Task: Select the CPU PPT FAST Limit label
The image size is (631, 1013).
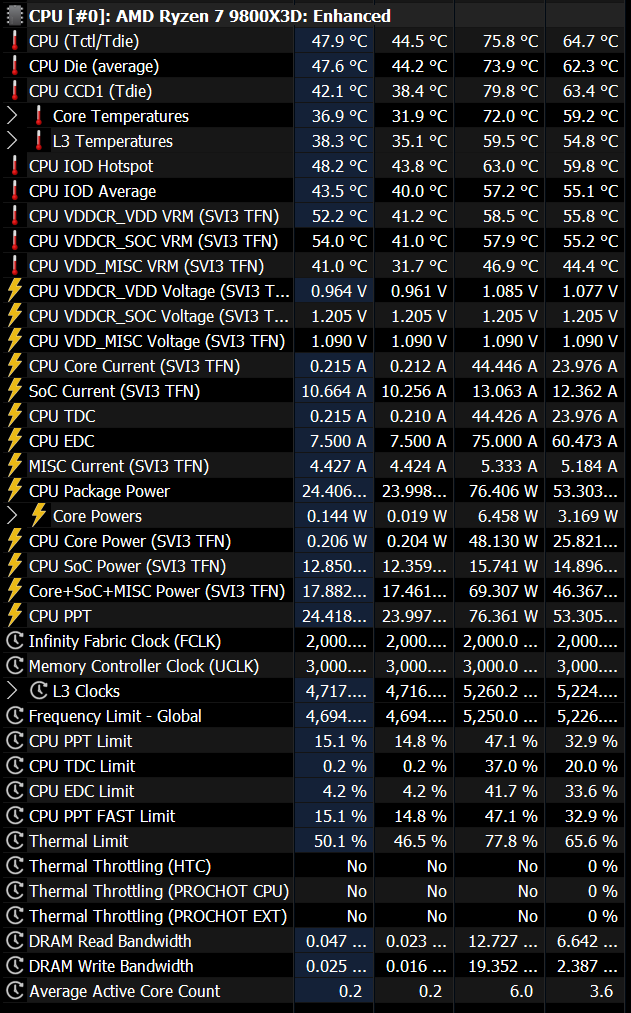Action: 102,816
